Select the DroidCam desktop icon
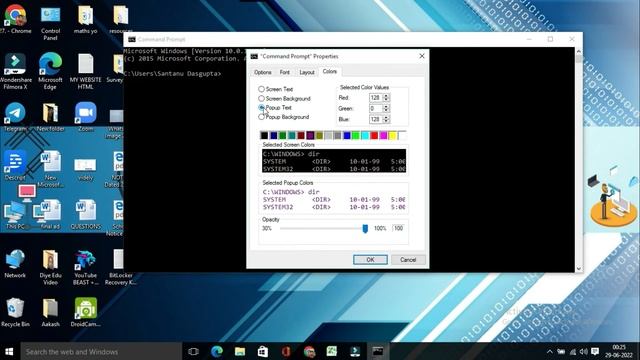640x360 pixels. (x=85, y=312)
